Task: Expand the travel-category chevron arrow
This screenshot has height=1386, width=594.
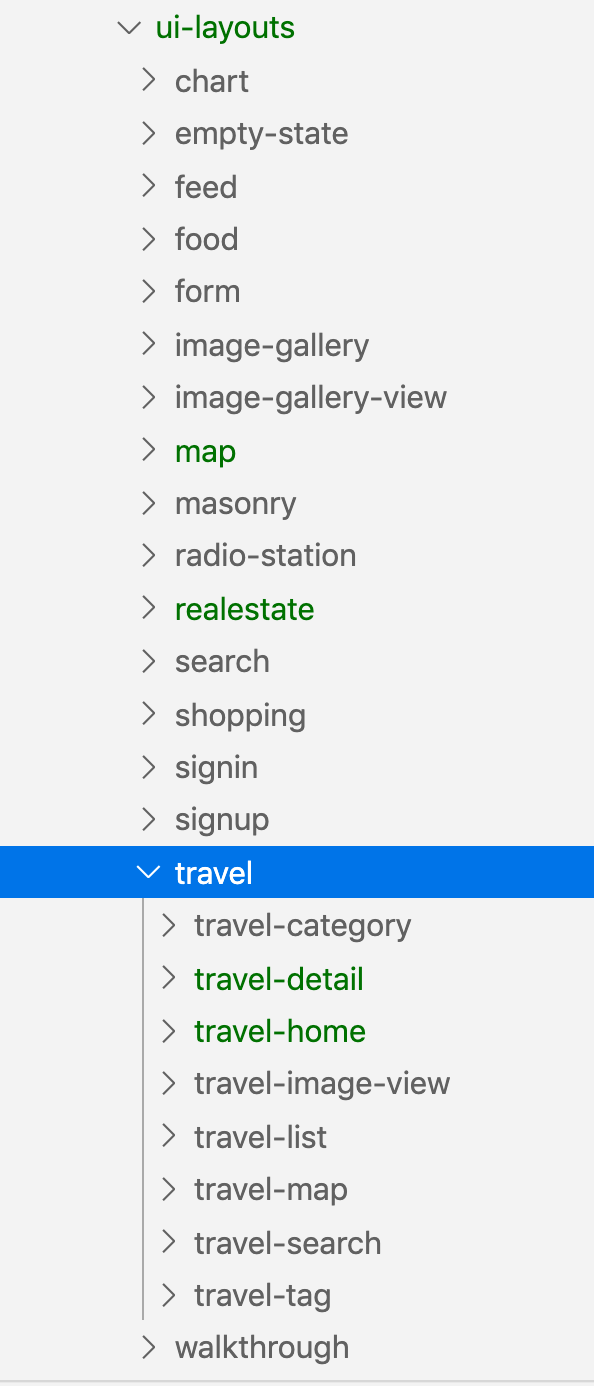Action: click(168, 925)
